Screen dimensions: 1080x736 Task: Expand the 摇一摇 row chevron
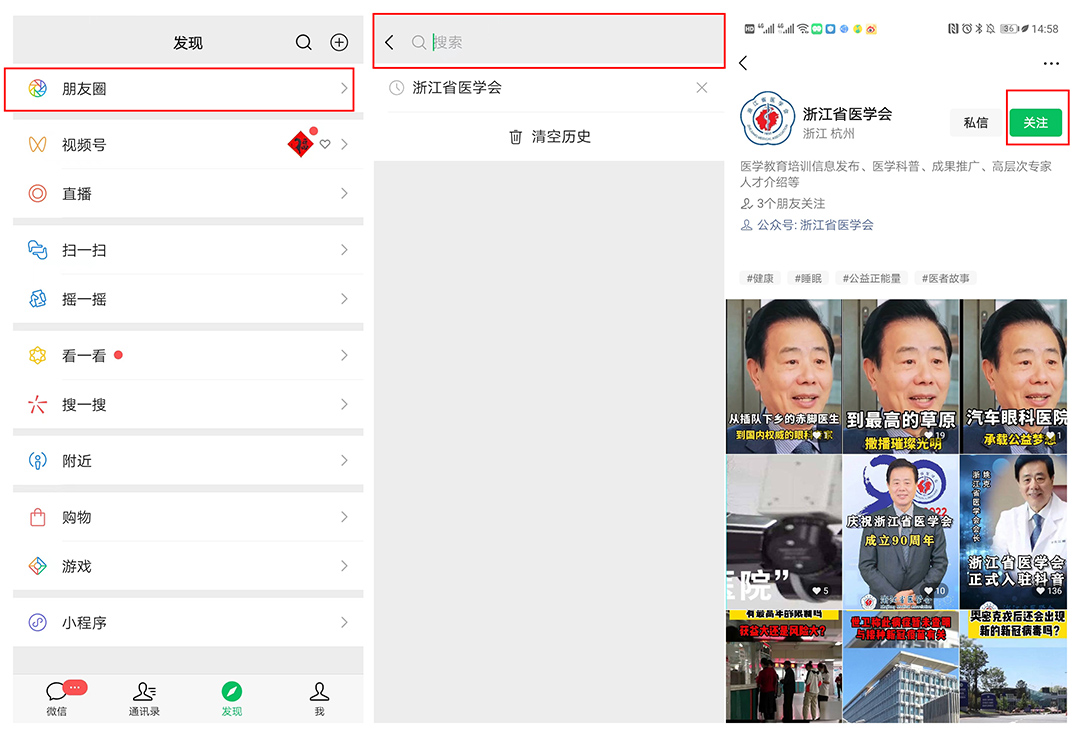tap(344, 299)
